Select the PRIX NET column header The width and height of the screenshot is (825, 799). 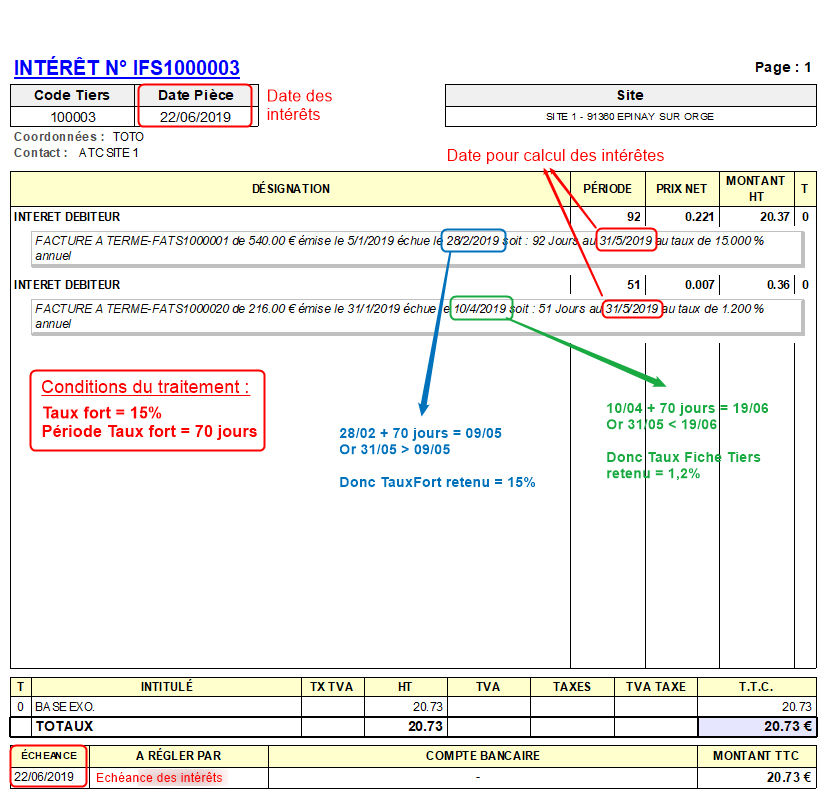click(681, 189)
